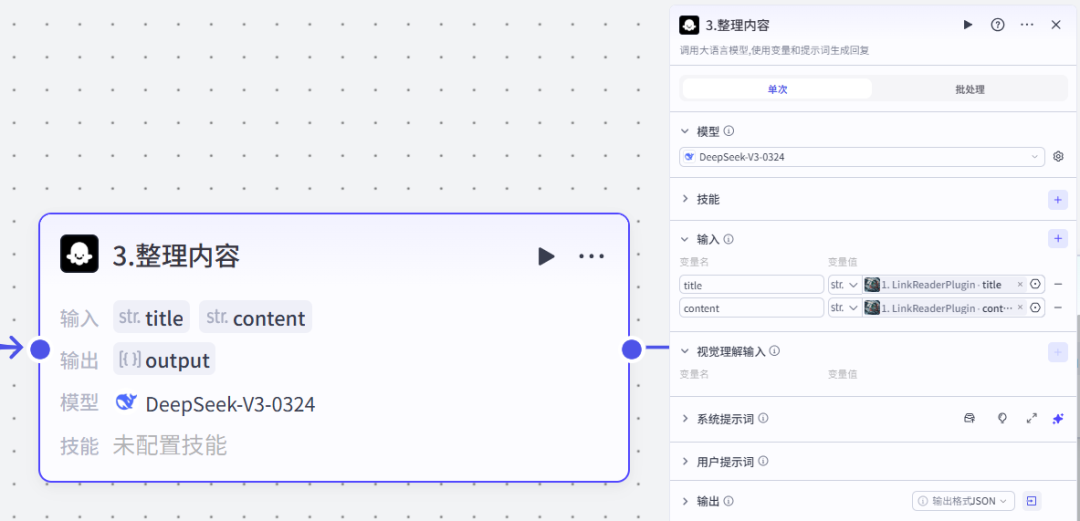Click the str. title input tag on the node card
This screenshot has height=521, width=1080.
point(150,318)
